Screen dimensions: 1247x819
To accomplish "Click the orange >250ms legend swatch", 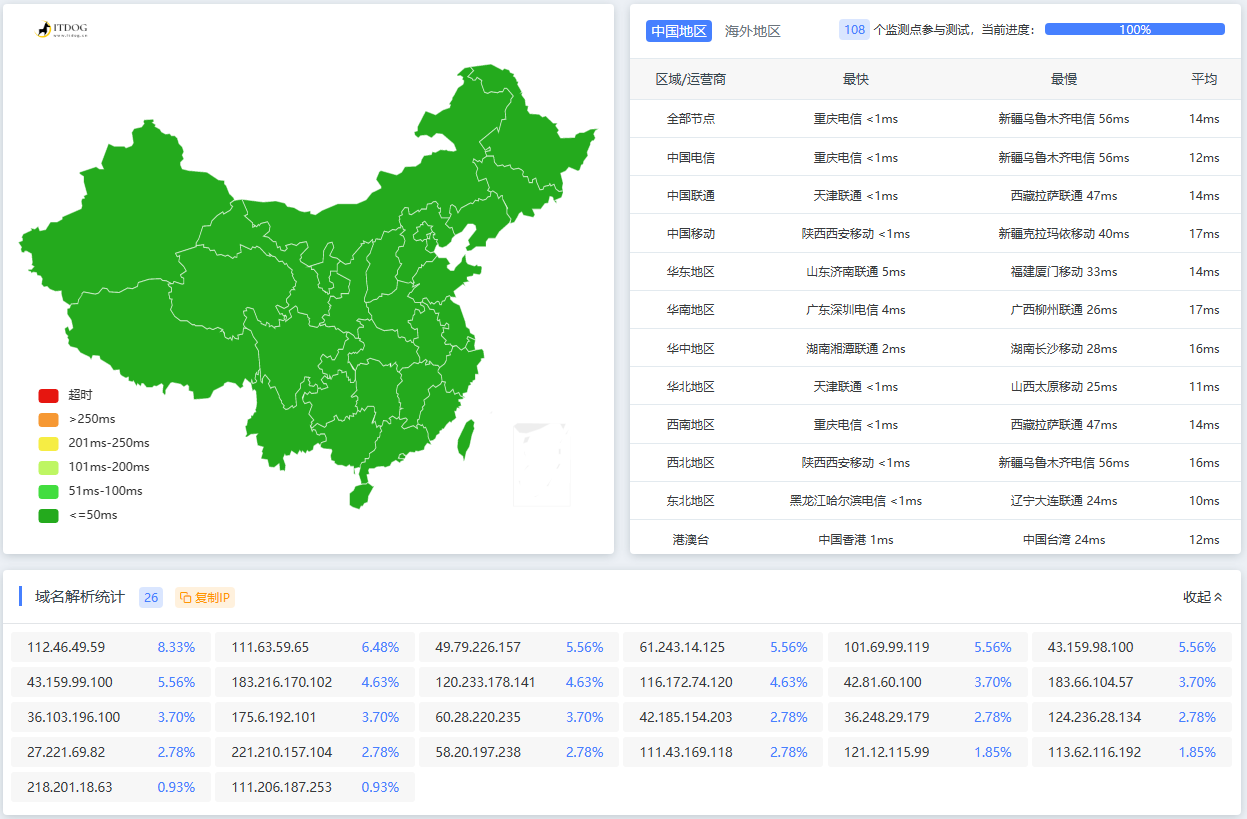I will 49,420.
